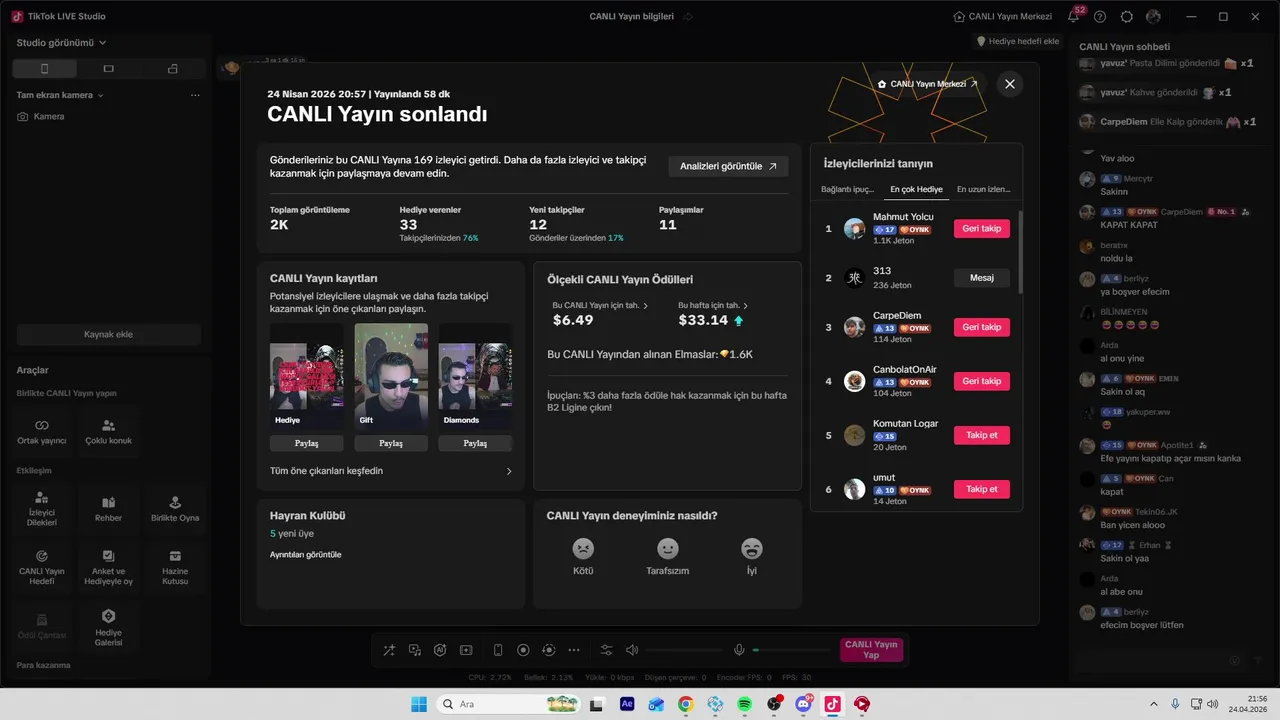
Task: Click CANLI Yayın Yap button
Action: (x=871, y=650)
